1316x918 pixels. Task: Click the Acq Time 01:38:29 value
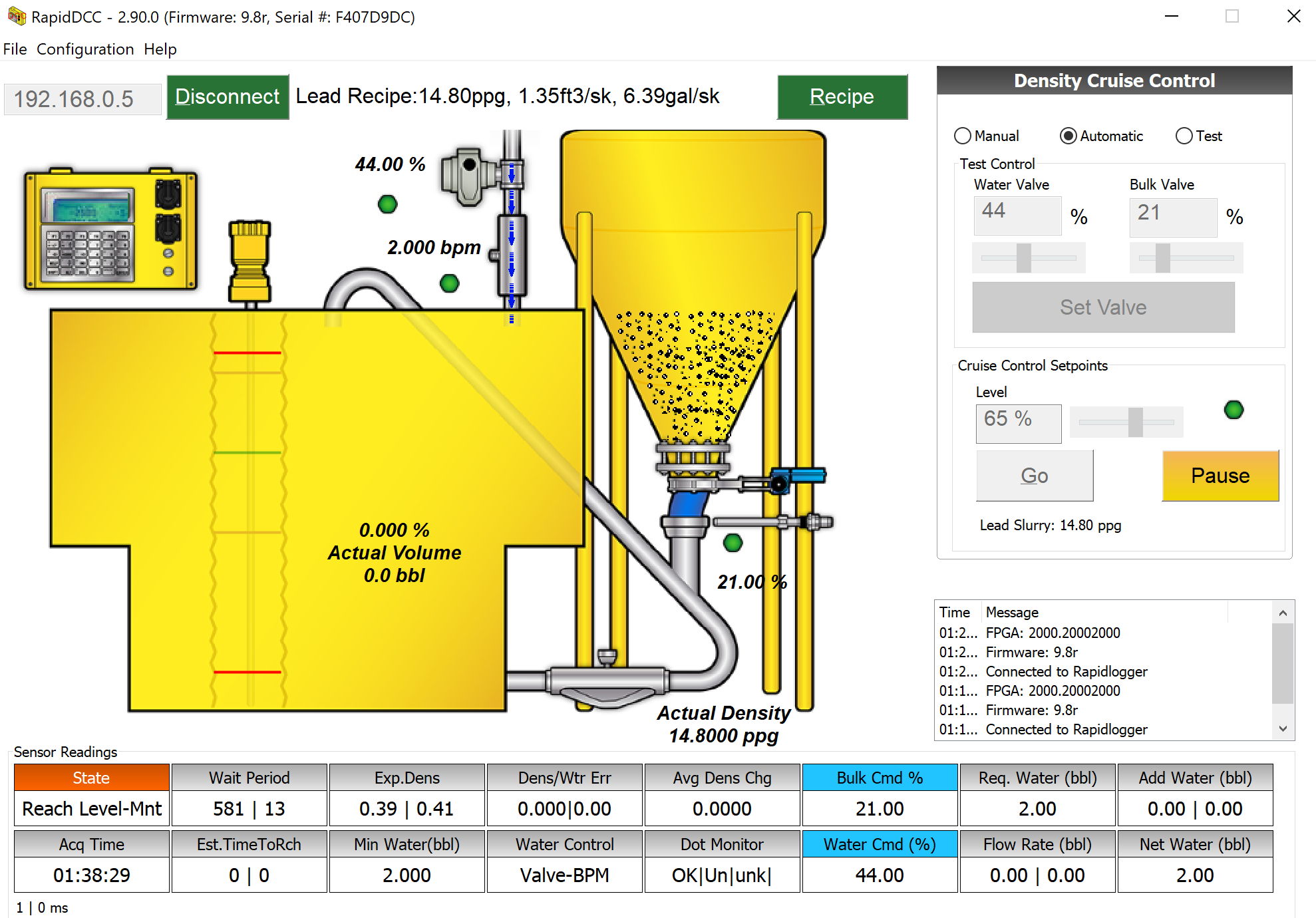91,875
